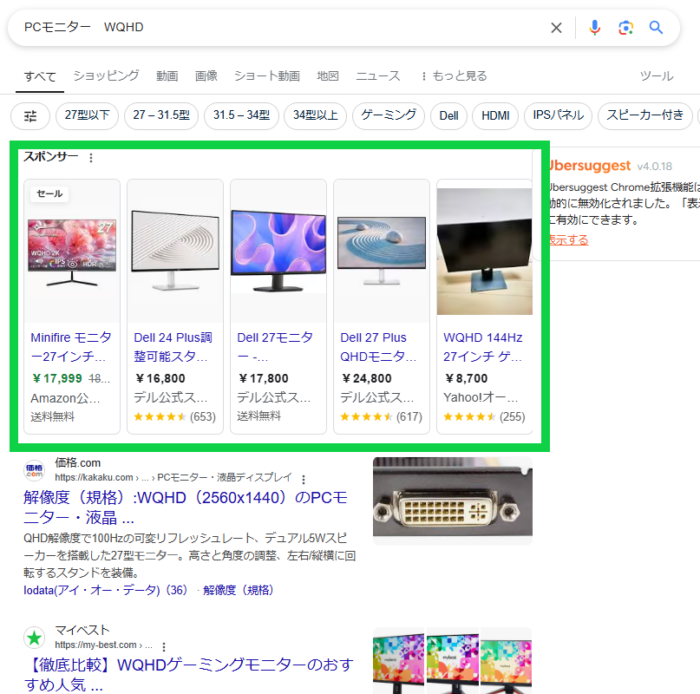Screen dimensions: 700x694
Task: Click the ¥24,800 price
Action: pos(367,378)
